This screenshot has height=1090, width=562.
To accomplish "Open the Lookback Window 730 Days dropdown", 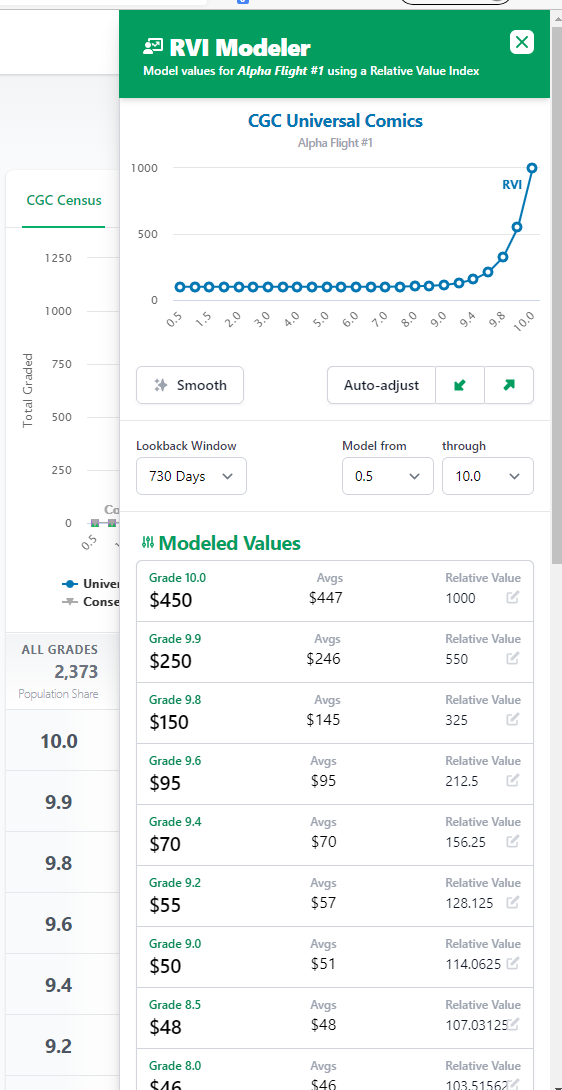I will 191,476.
